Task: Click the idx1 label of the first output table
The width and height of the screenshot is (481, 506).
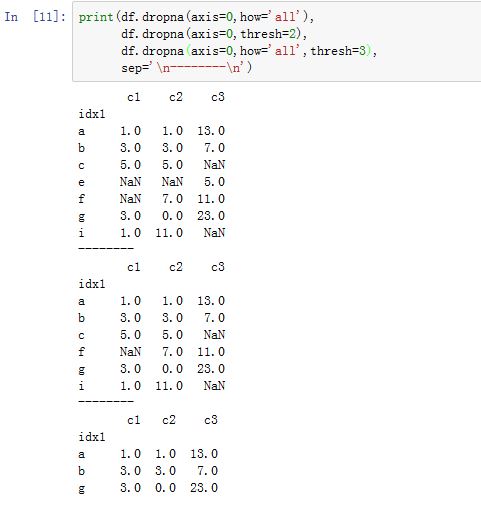Action: point(92,114)
